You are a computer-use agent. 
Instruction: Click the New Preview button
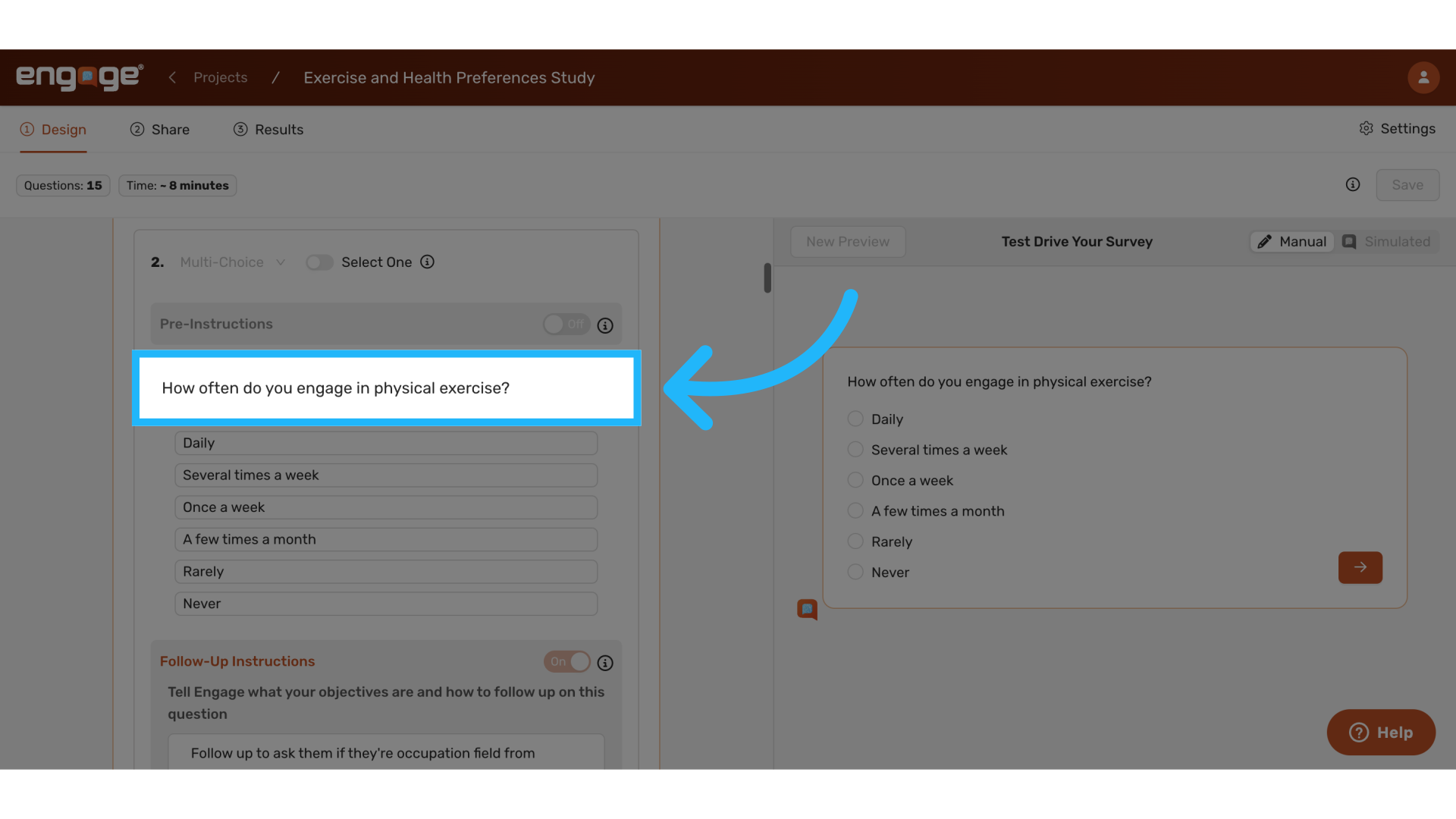pos(848,242)
